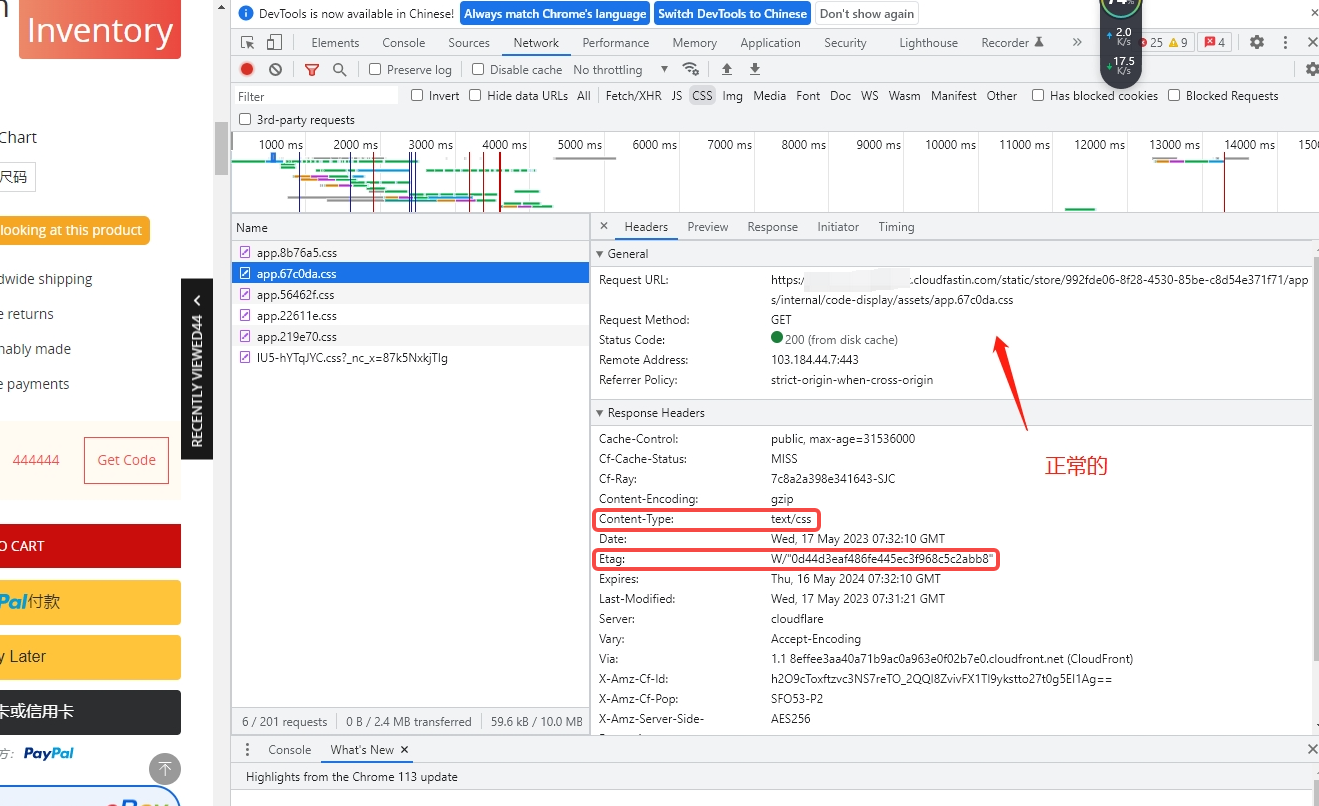Stop recording network log
This screenshot has height=806, width=1319.
point(247,69)
